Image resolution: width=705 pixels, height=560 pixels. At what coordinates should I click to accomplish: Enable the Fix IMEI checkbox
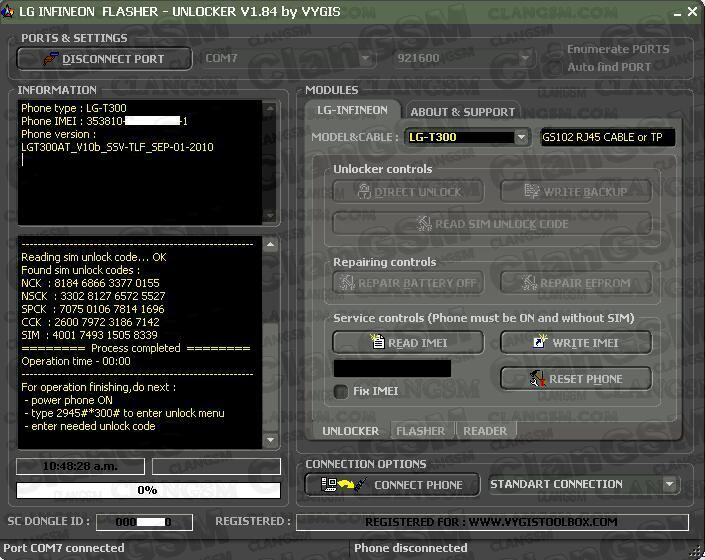[341, 391]
